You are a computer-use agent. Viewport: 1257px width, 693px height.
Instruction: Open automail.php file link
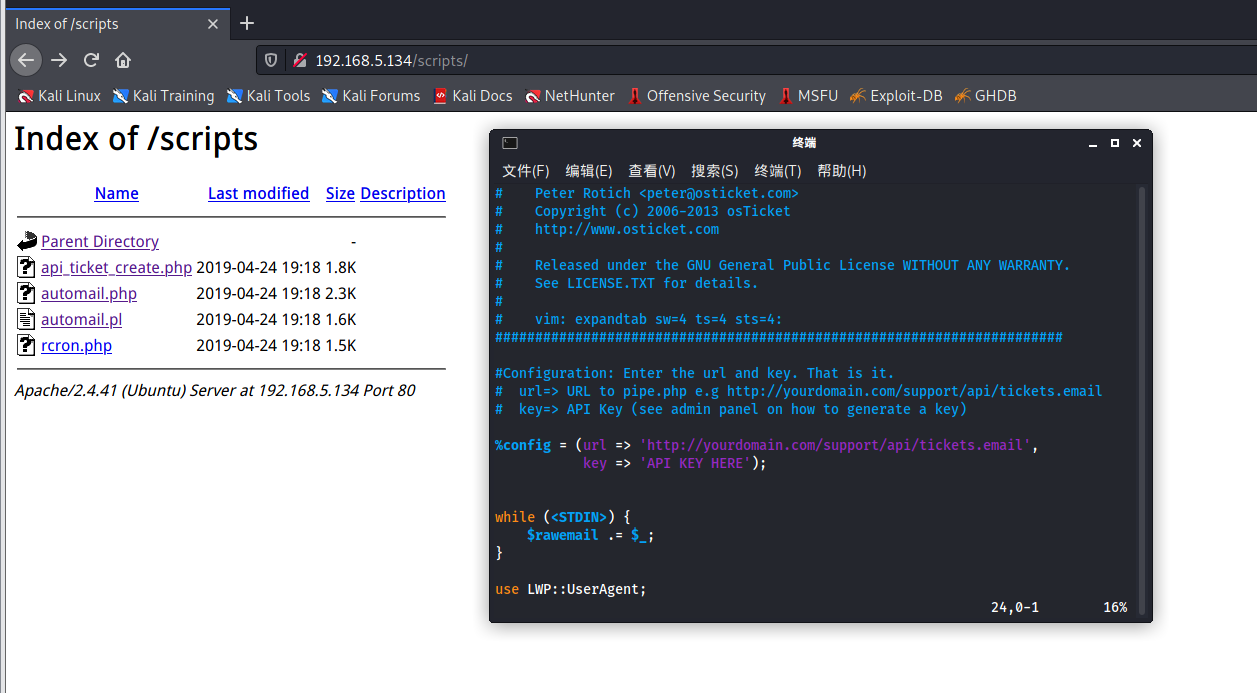[x=89, y=293]
